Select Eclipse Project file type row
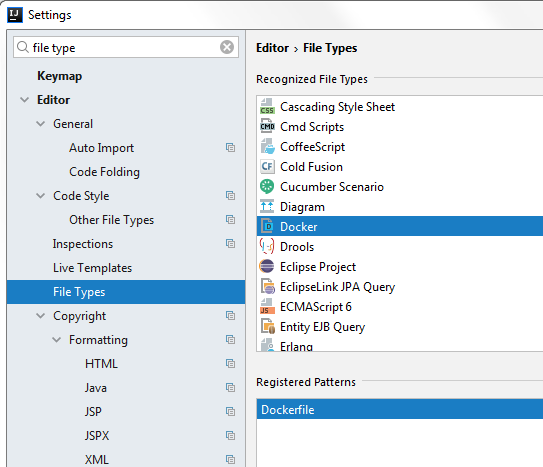Viewport: 543px width, 467px height. coord(400,266)
